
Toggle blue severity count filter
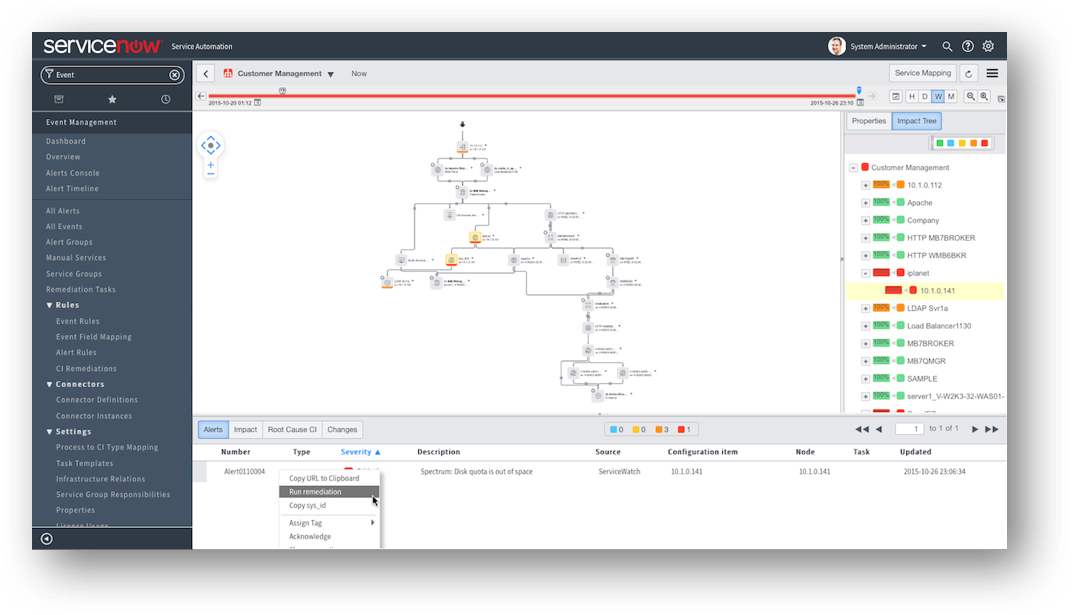click(616, 430)
